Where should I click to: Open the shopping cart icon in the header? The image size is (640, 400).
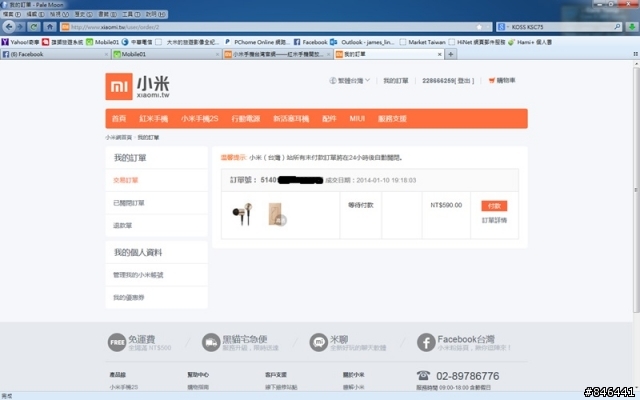[491, 81]
